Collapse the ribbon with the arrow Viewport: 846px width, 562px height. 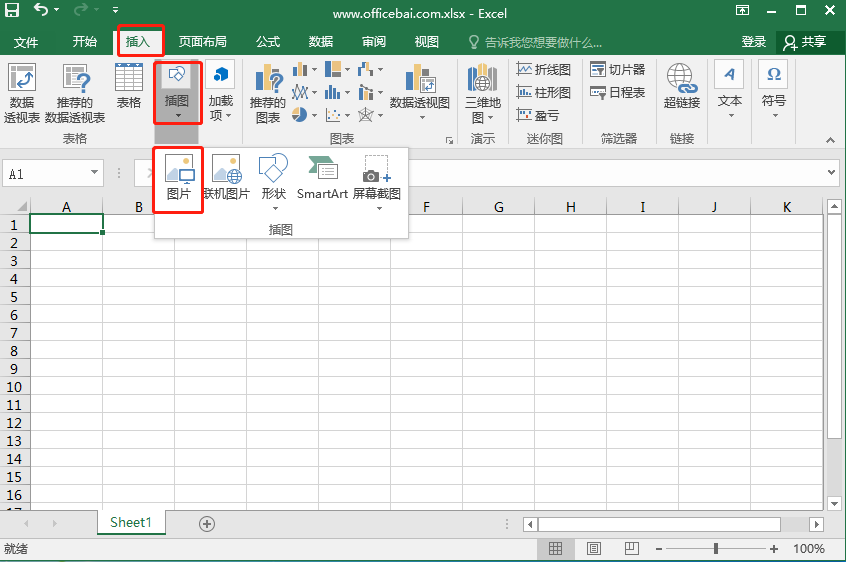point(830,140)
